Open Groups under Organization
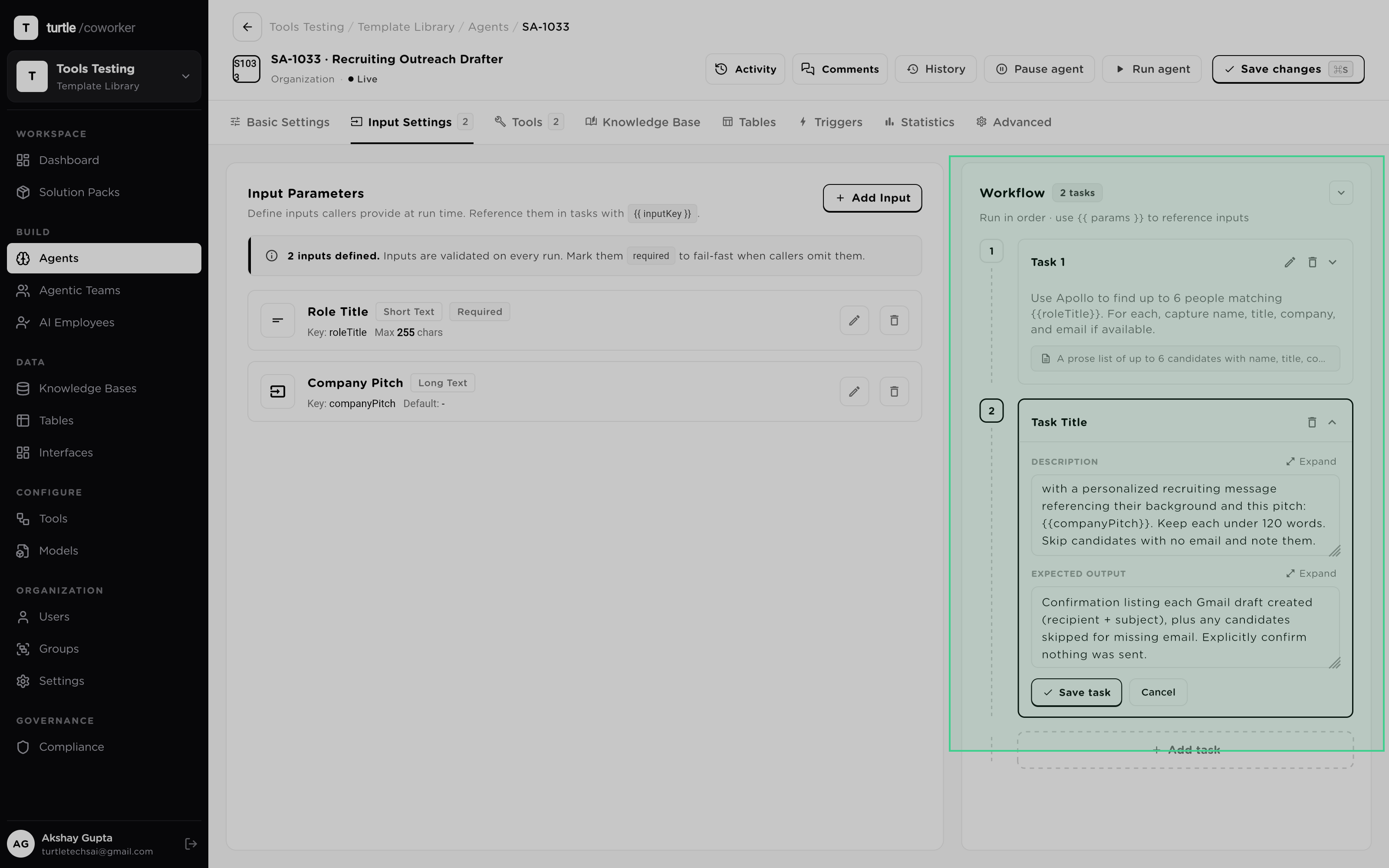Viewport: 1389px width, 868px height. pos(104,649)
